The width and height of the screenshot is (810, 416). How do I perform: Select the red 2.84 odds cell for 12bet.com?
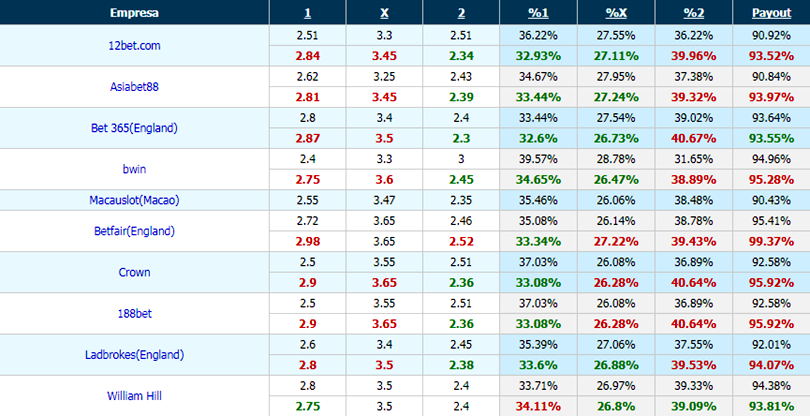[308, 56]
